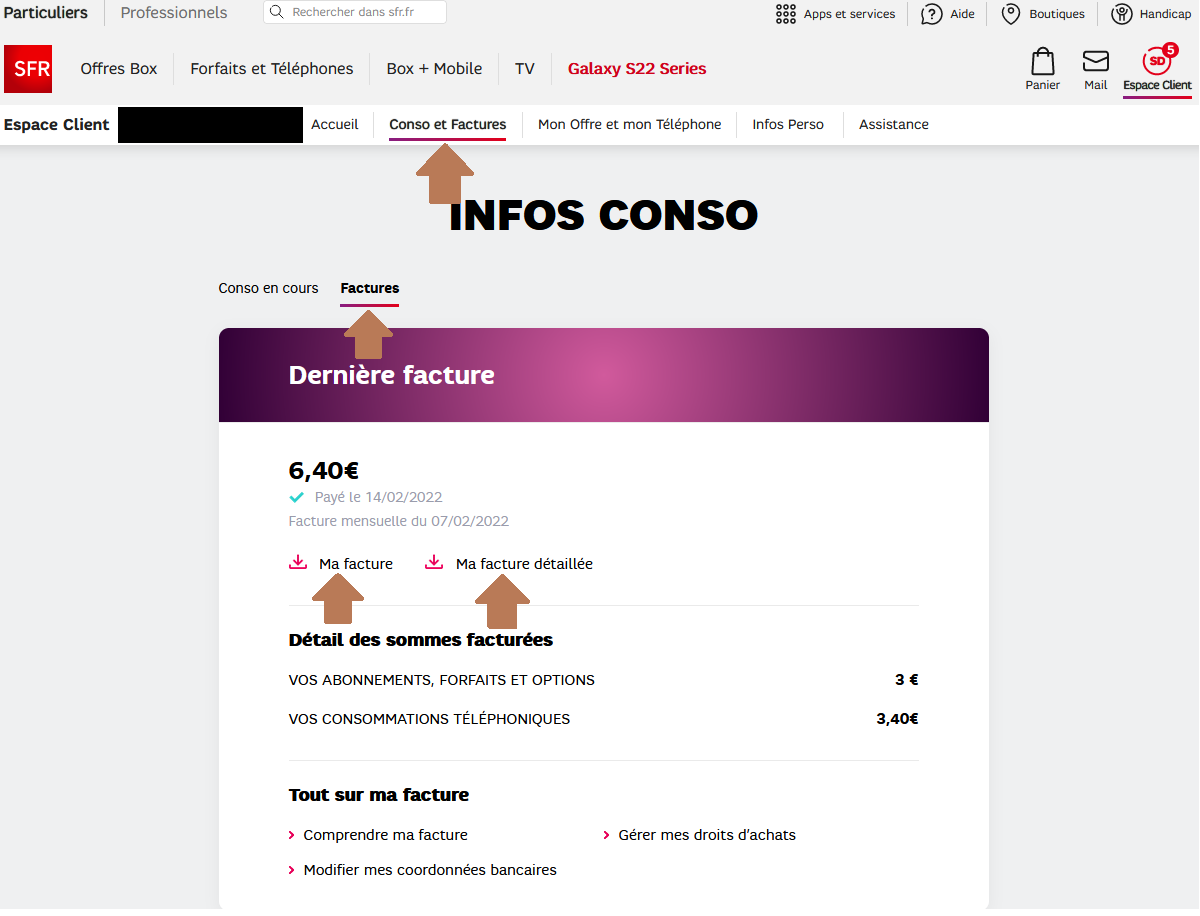
Task: Switch to the Professionnels tab
Action: tap(174, 13)
